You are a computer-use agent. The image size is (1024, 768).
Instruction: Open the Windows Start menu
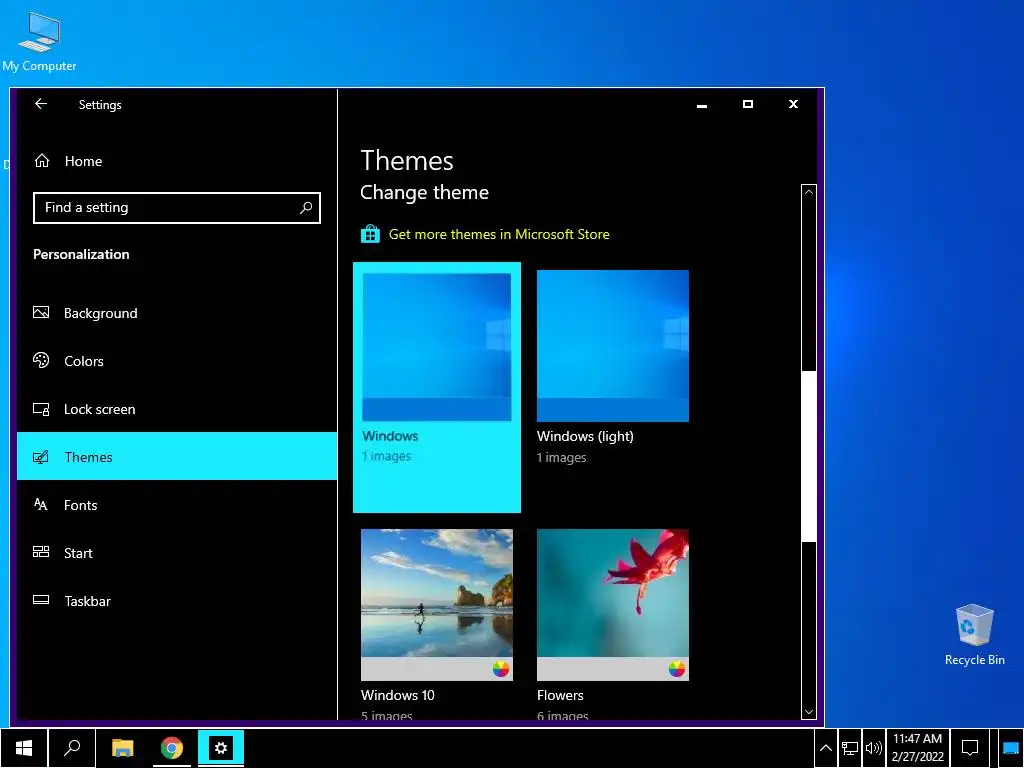click(x=24, y=748)
